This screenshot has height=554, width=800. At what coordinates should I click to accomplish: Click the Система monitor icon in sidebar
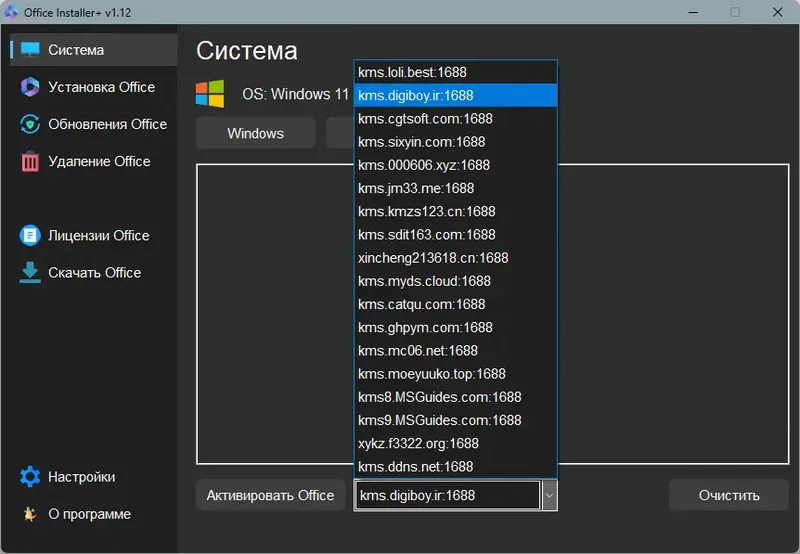pyautogui.click(x=30, y=50)
